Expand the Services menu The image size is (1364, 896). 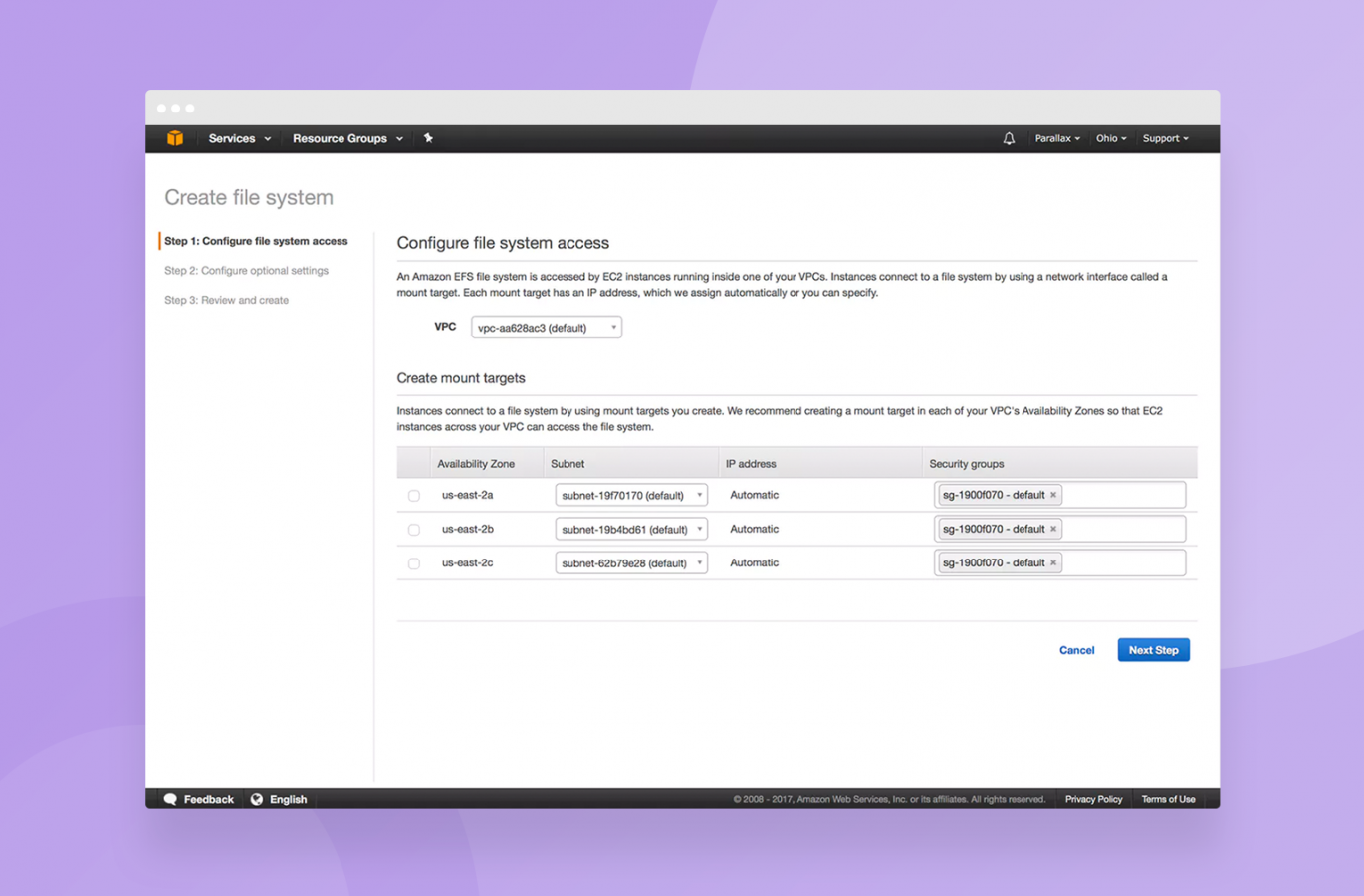tap(240, 138)
